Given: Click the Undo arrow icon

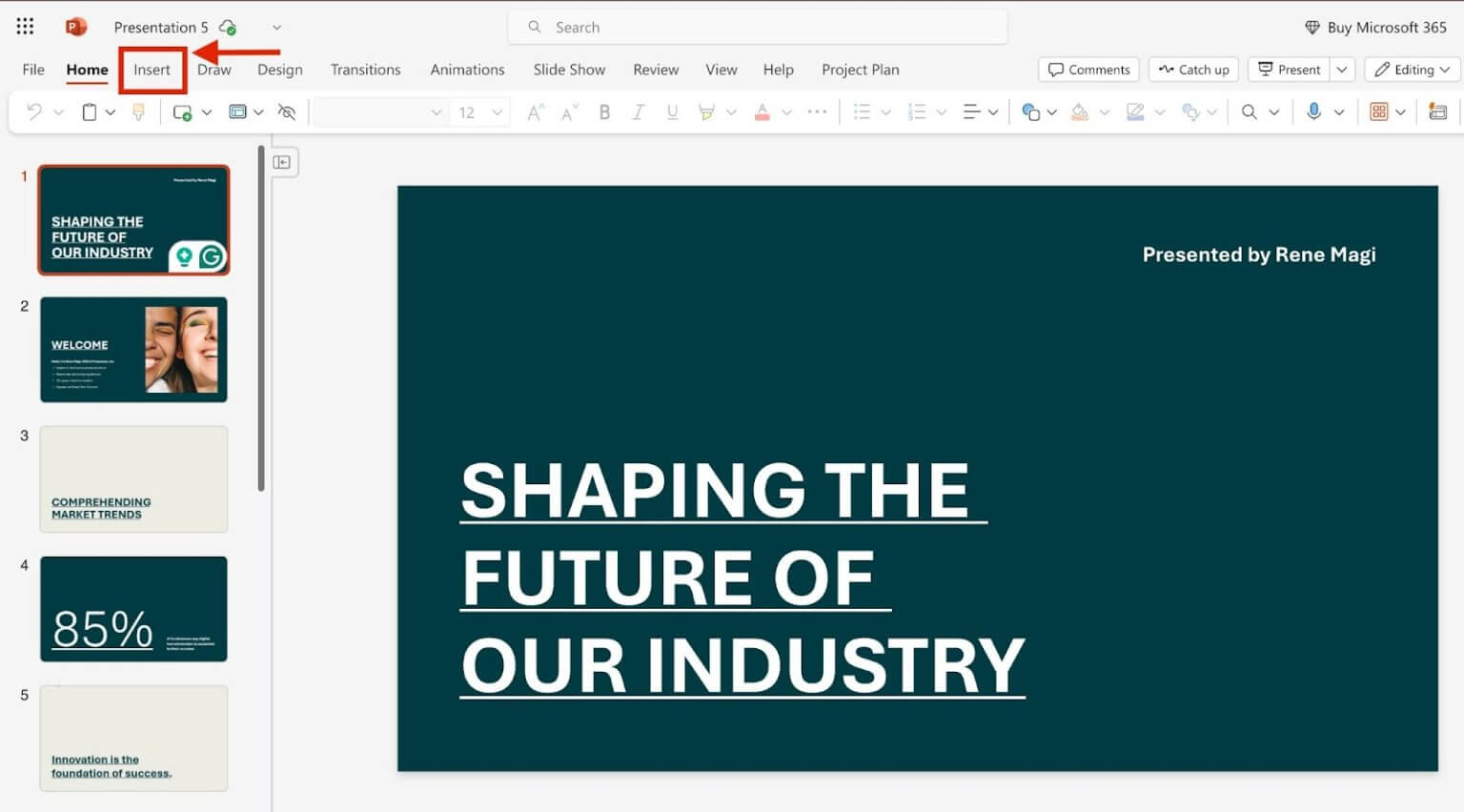Looking at the screenshot, I should [x=34, y=112].
